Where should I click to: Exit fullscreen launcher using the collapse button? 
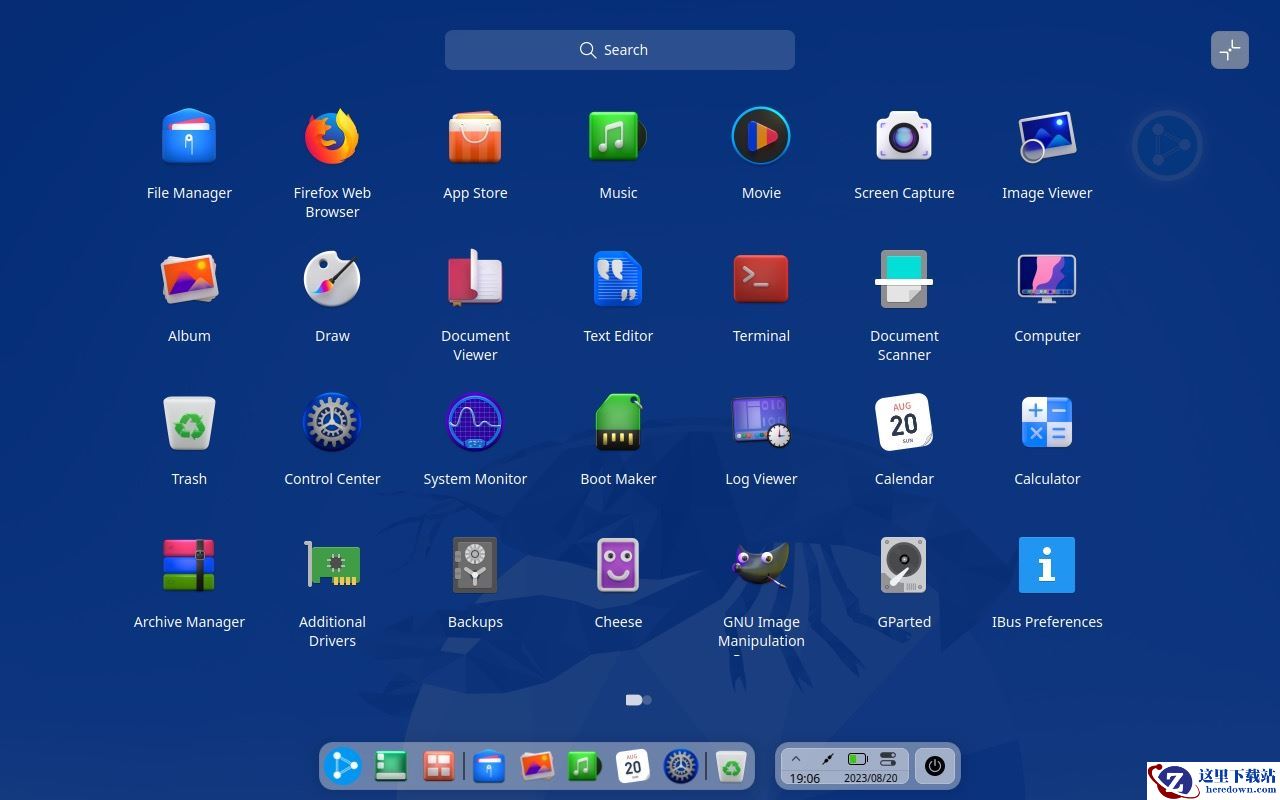1230,50
